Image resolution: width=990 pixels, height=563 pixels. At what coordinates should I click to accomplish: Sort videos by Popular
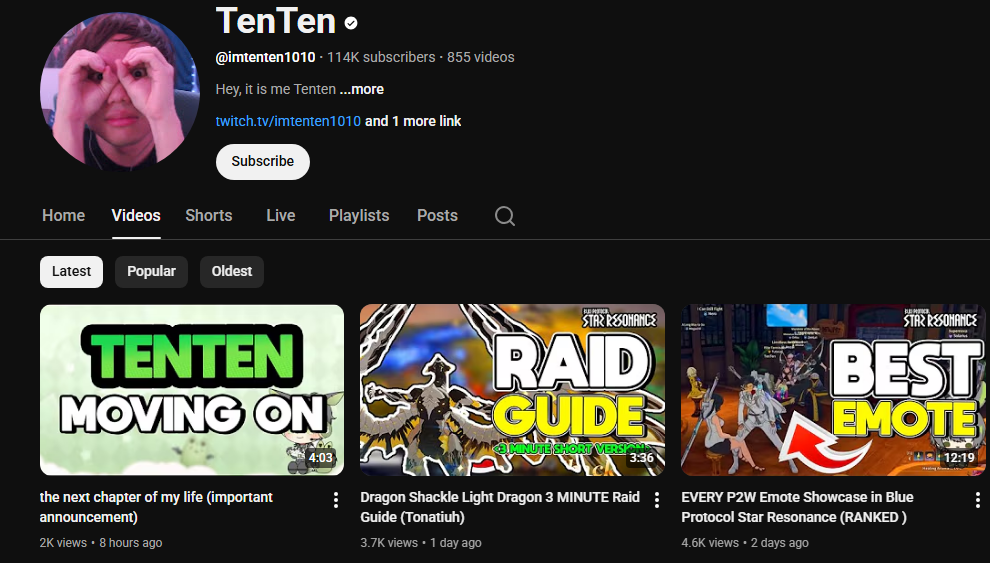[x=151, y=271]
